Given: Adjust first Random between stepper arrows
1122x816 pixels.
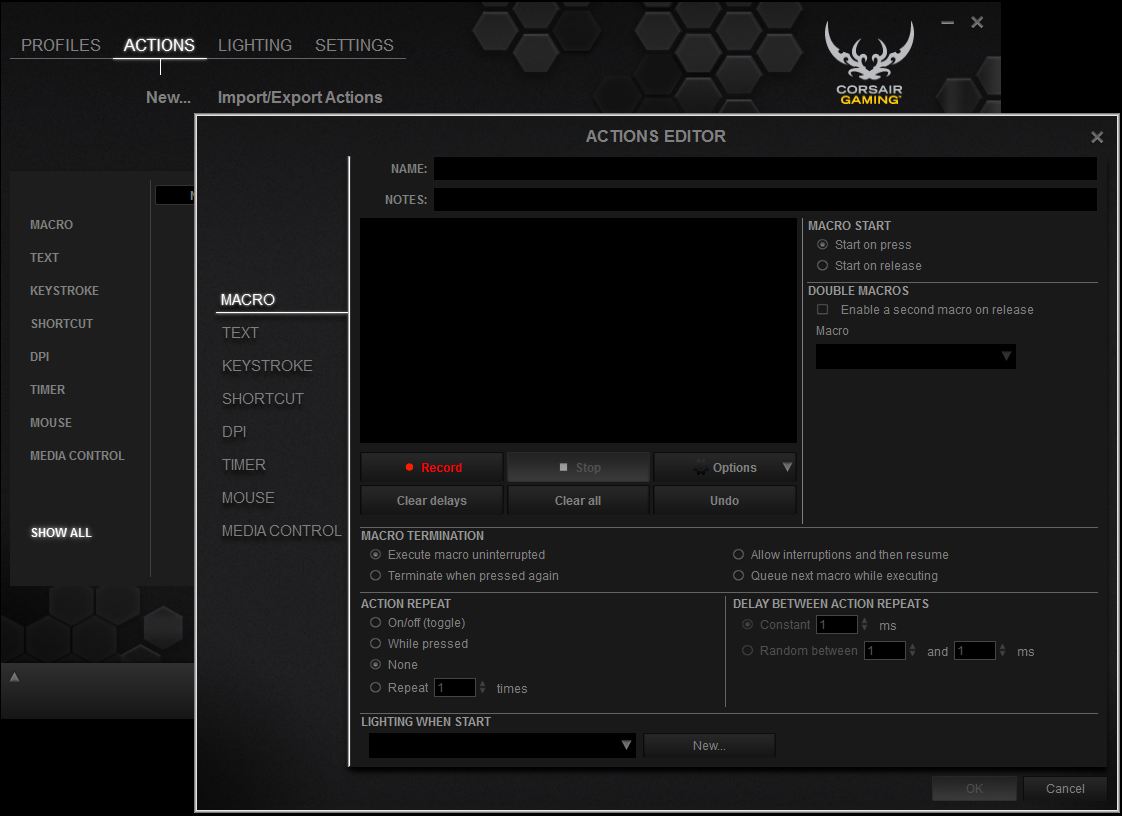Looking at the screenshot, I should pyautogui.click(x=913, y=651).
